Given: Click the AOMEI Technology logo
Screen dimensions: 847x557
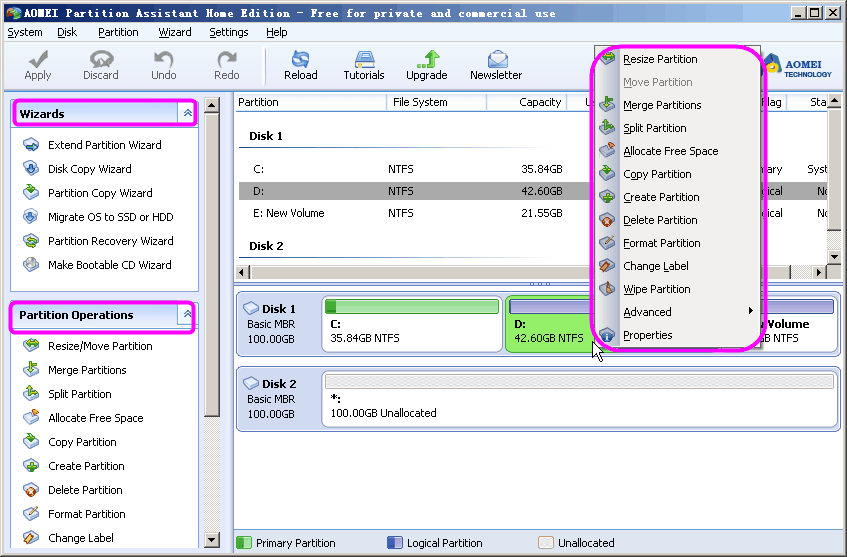Looking at the screenshot, I should point(799,67).
